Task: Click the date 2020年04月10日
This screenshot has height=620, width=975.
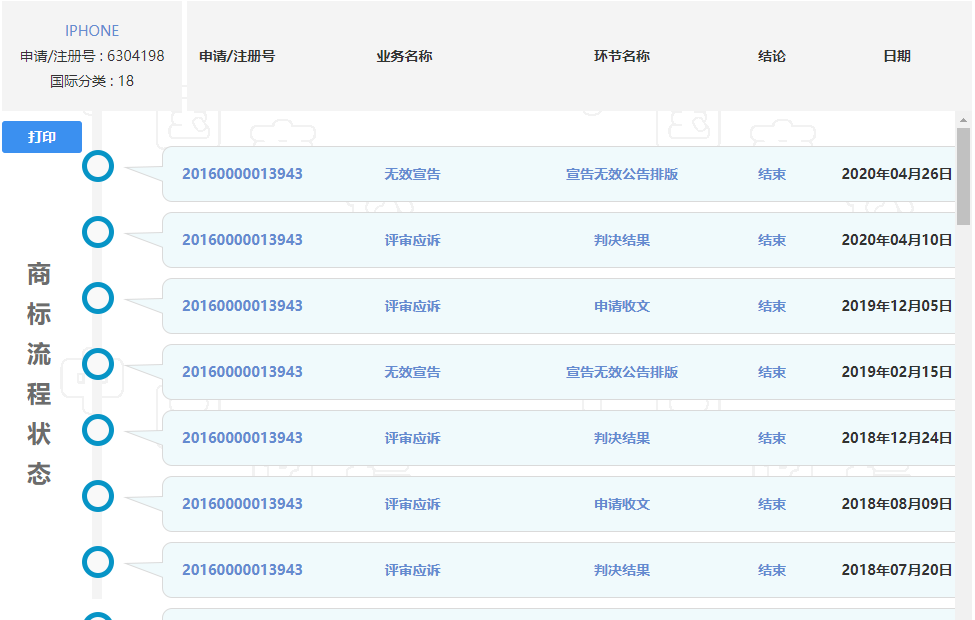Action: coord(897,240)
